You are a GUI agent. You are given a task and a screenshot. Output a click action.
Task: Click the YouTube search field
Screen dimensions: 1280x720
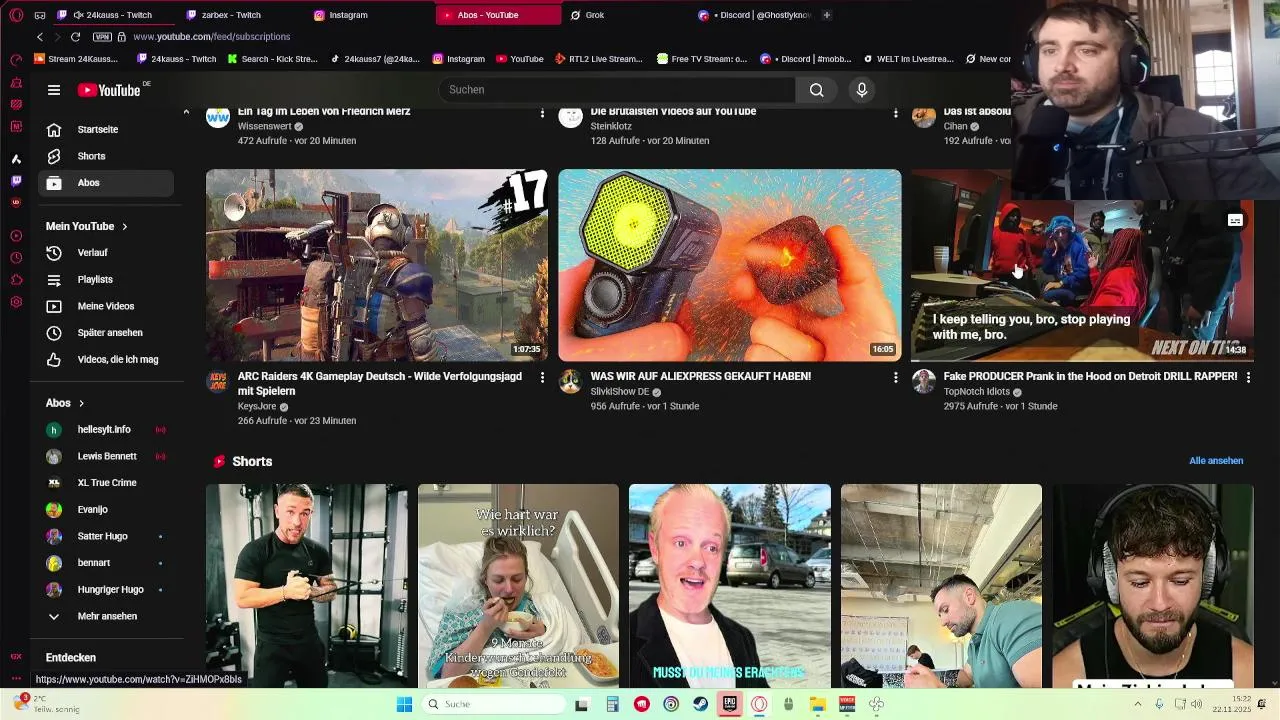(x=617, y=90)
